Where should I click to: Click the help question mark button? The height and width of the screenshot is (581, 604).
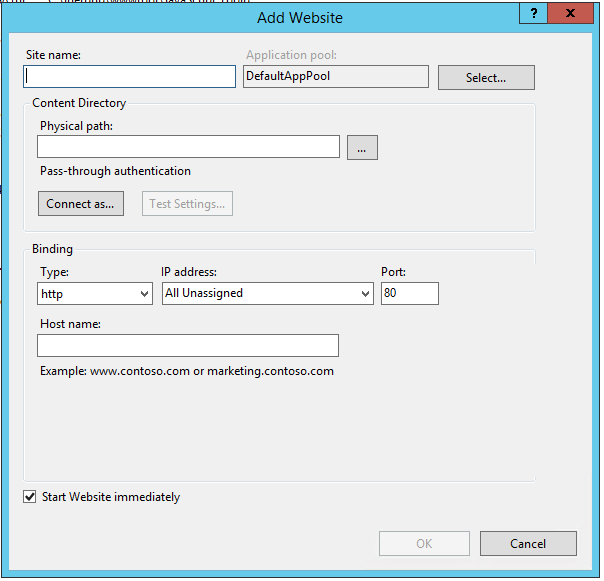click(x=534, y=13)
